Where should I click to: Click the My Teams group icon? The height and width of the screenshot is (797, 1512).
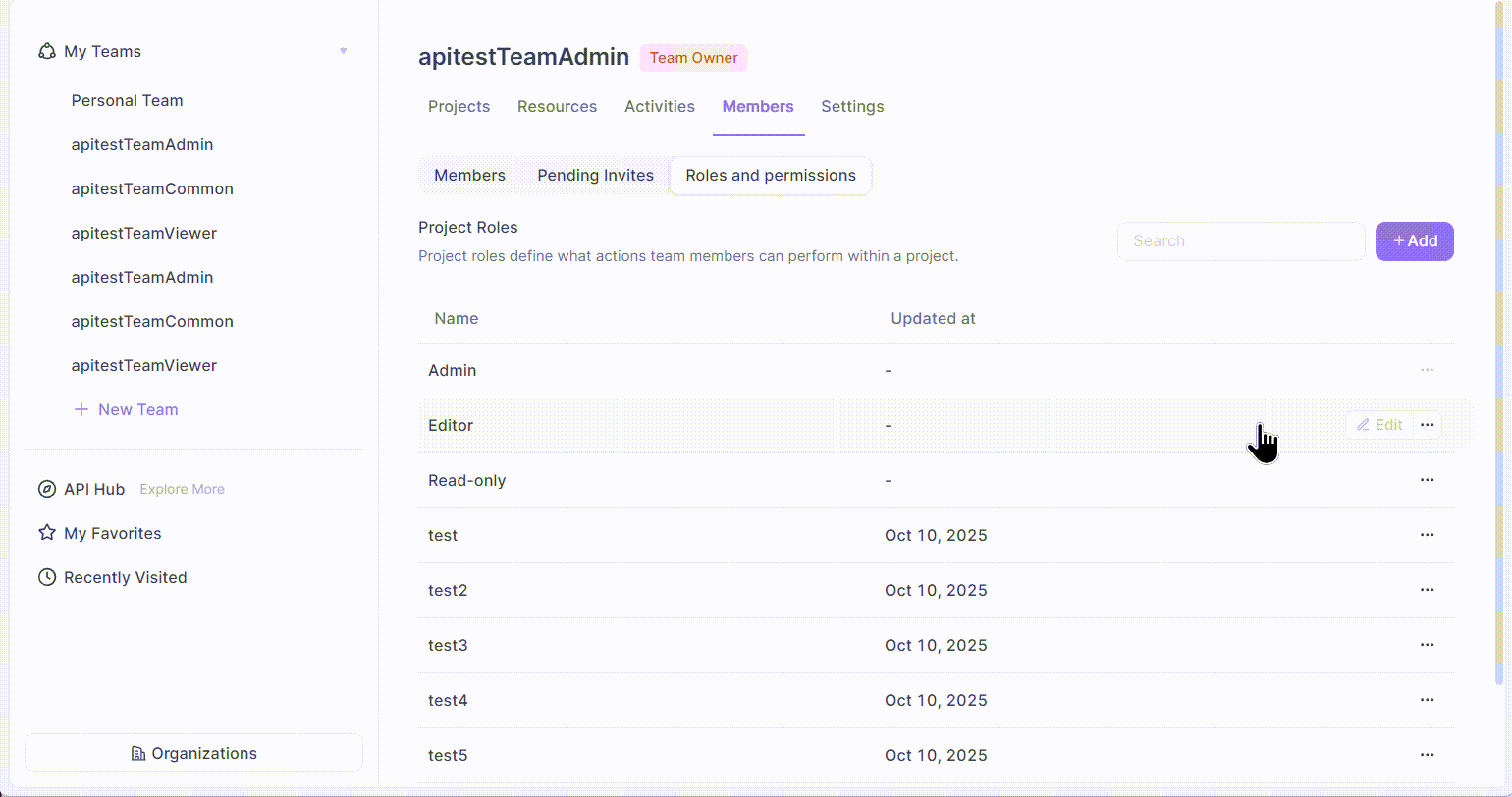tap(46, 51)
